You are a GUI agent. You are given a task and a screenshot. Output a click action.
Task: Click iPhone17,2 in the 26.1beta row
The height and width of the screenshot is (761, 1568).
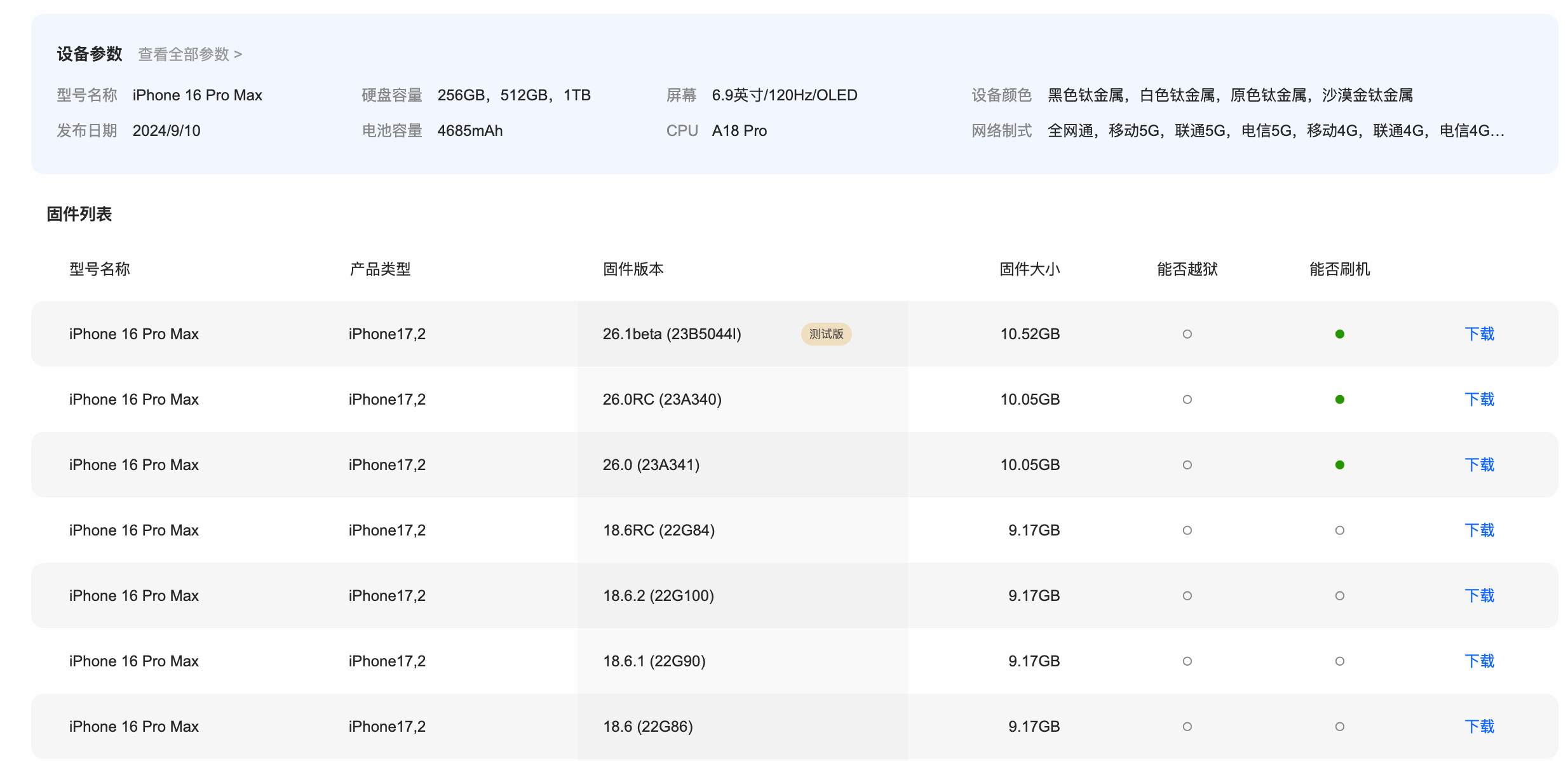tap(387, 334)
